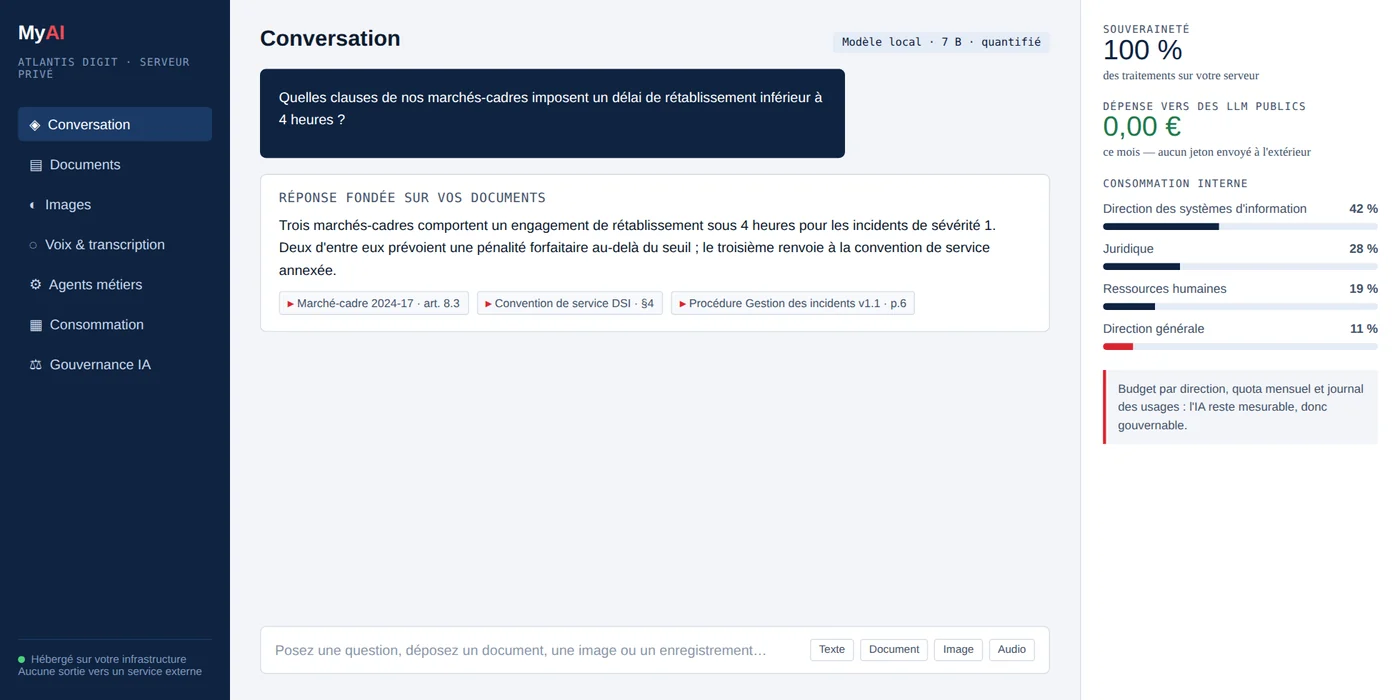The image size is (1400, 700).
Task: Click the Conversation page title
Action: [x=330, y=39]
